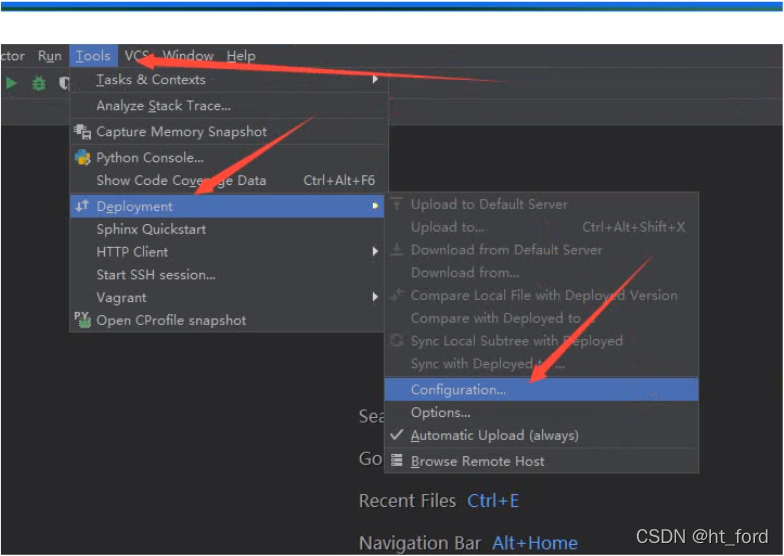
Task: Expand the Deployment submenu arrow
Action: click(x=375, y=206)
